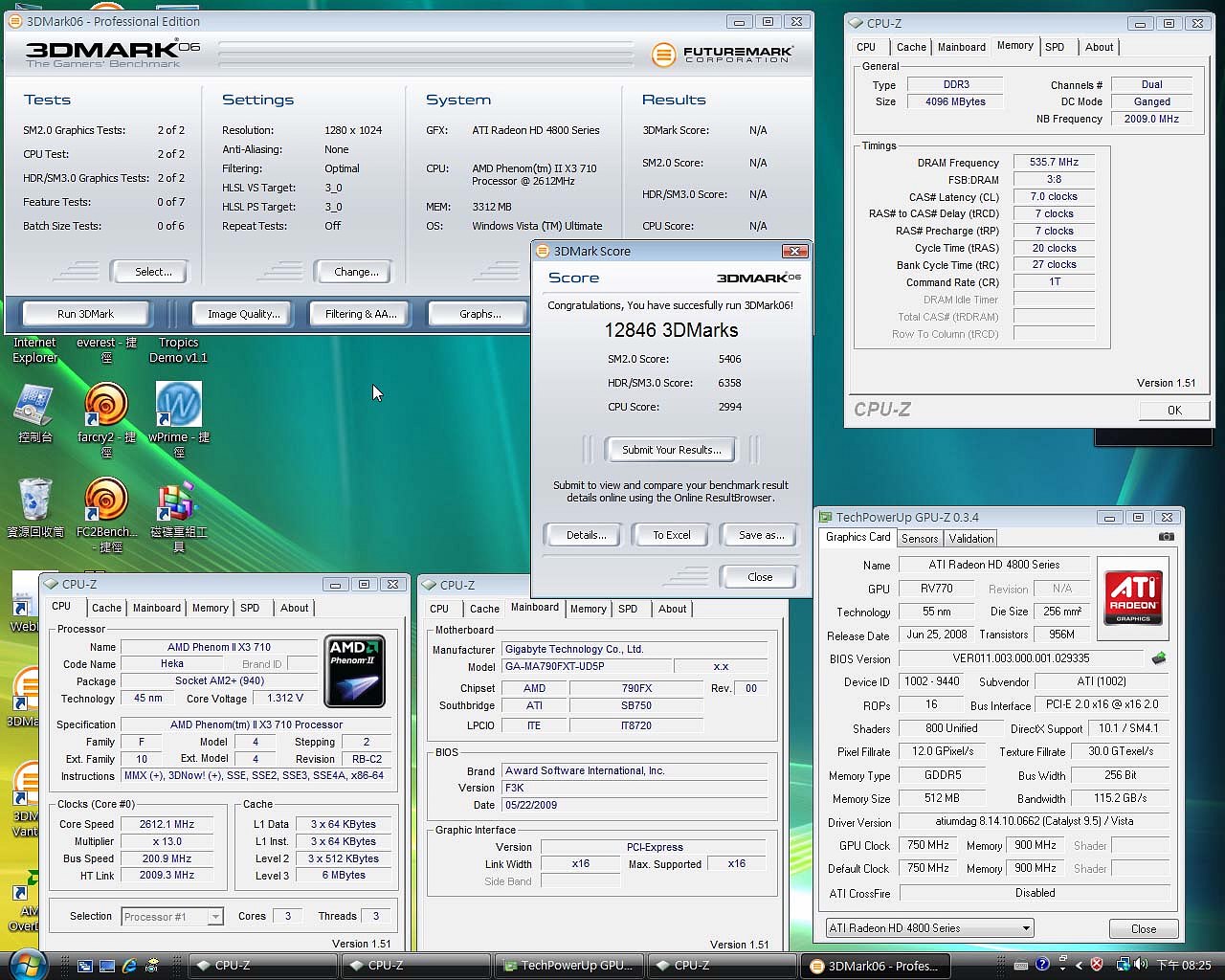
Task: Click the Details button in score dialog
Action: click(583, 535)
